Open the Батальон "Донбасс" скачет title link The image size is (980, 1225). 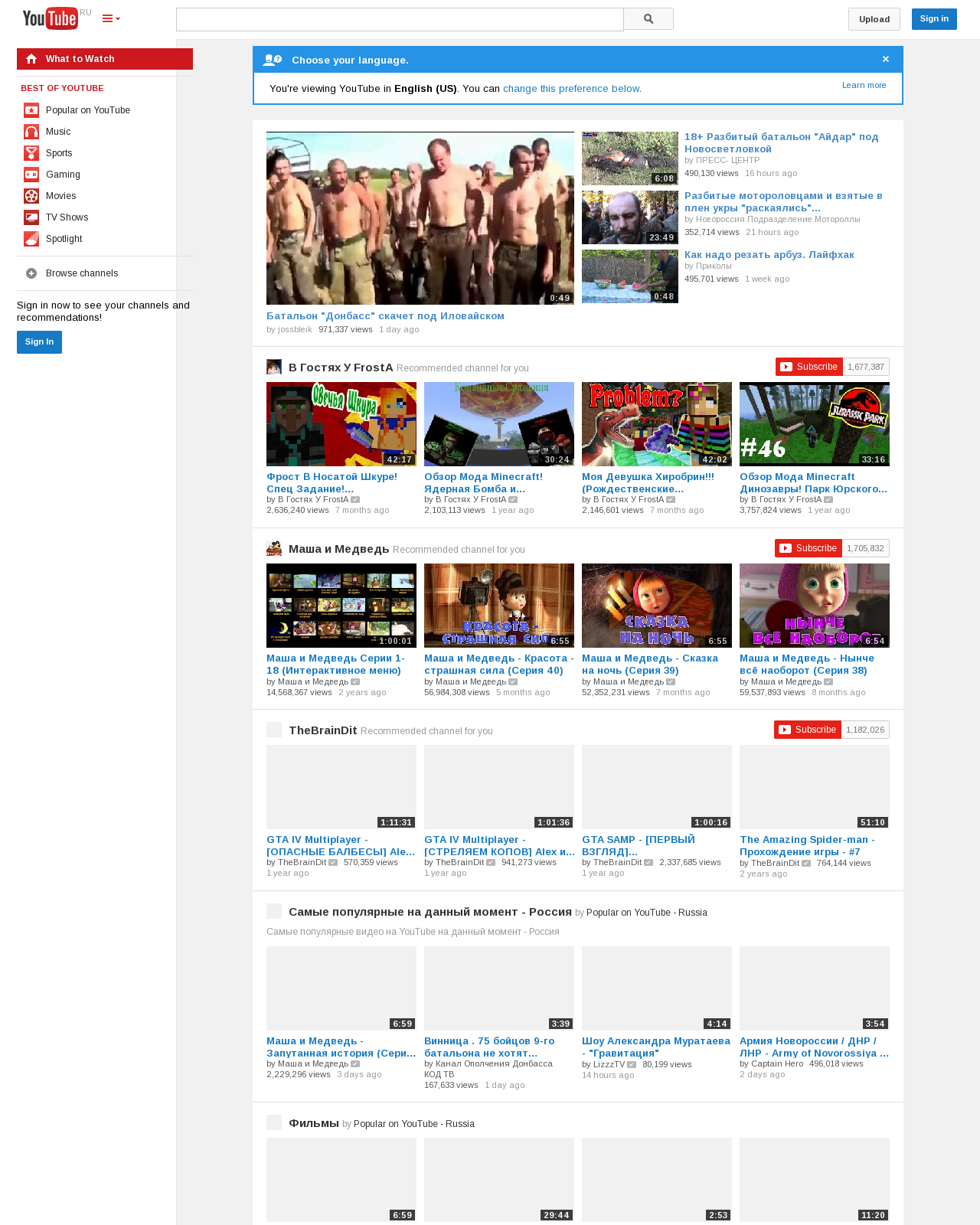385,316
